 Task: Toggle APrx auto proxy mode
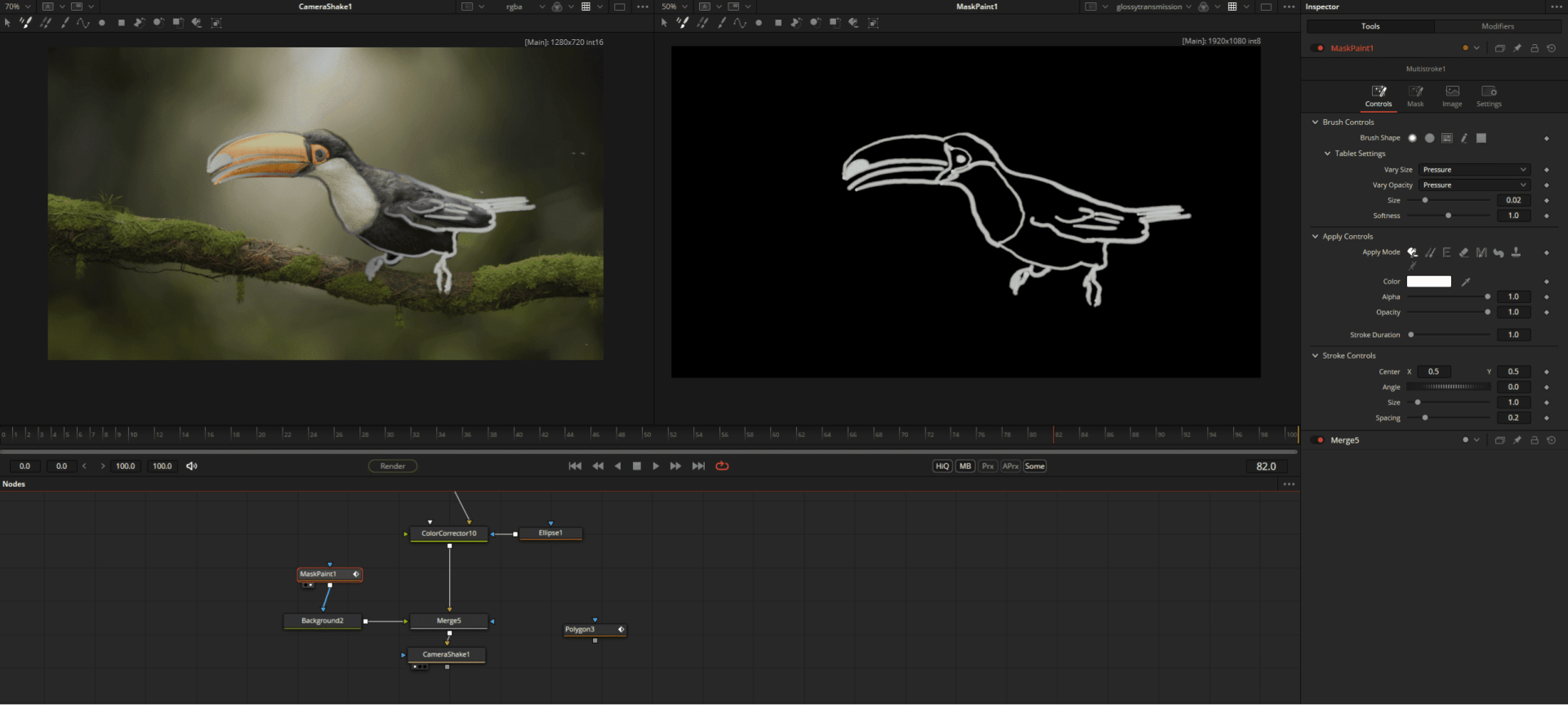[1011, 466]
